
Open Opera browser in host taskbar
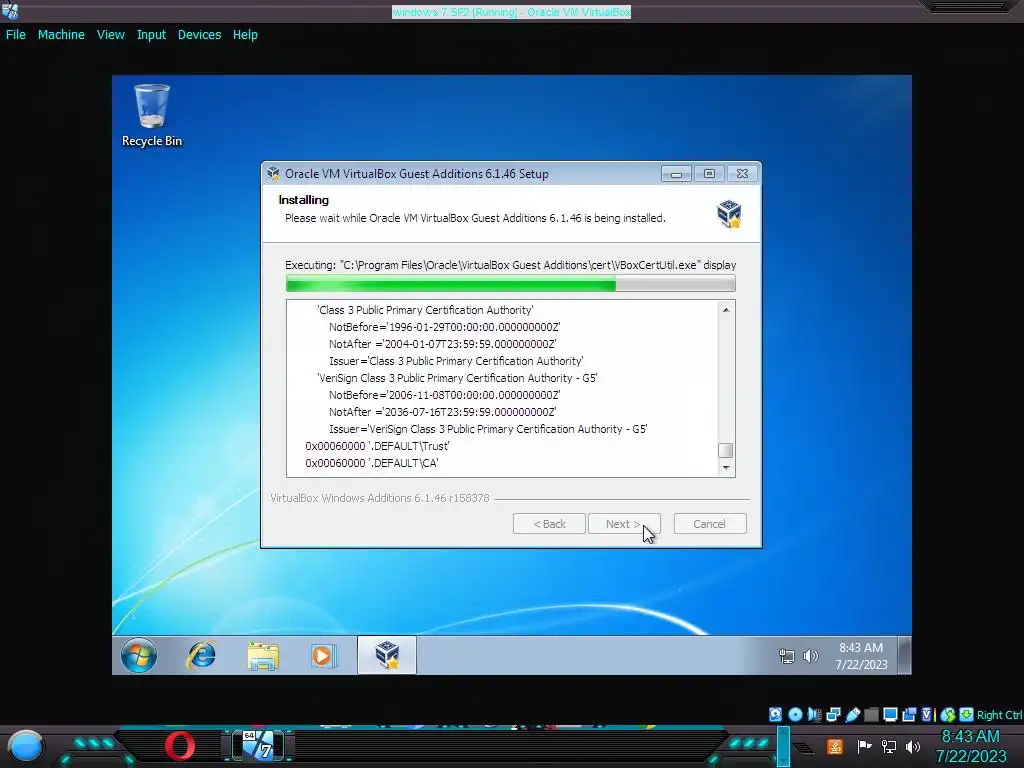pyautogui.click(x=180, y=746)
